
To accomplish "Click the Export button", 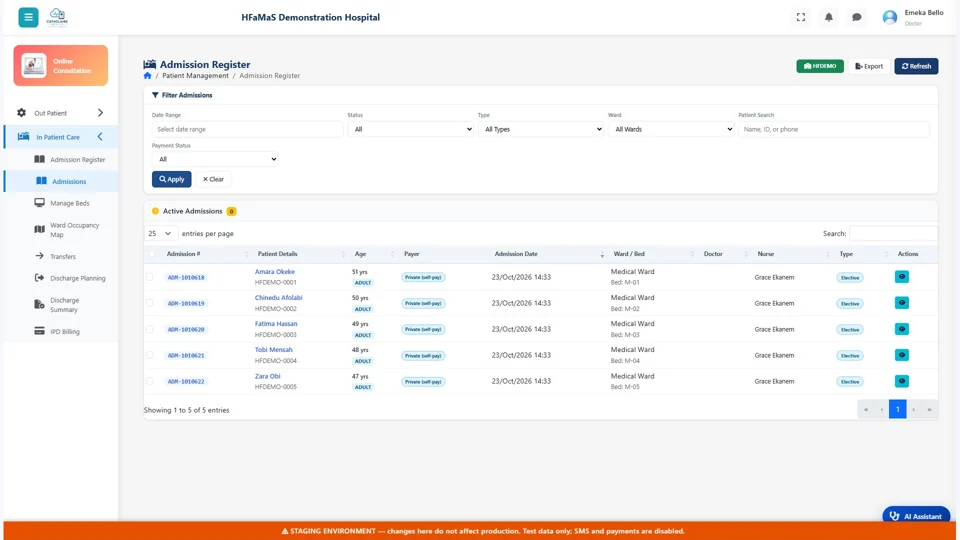I will [869, 66].
